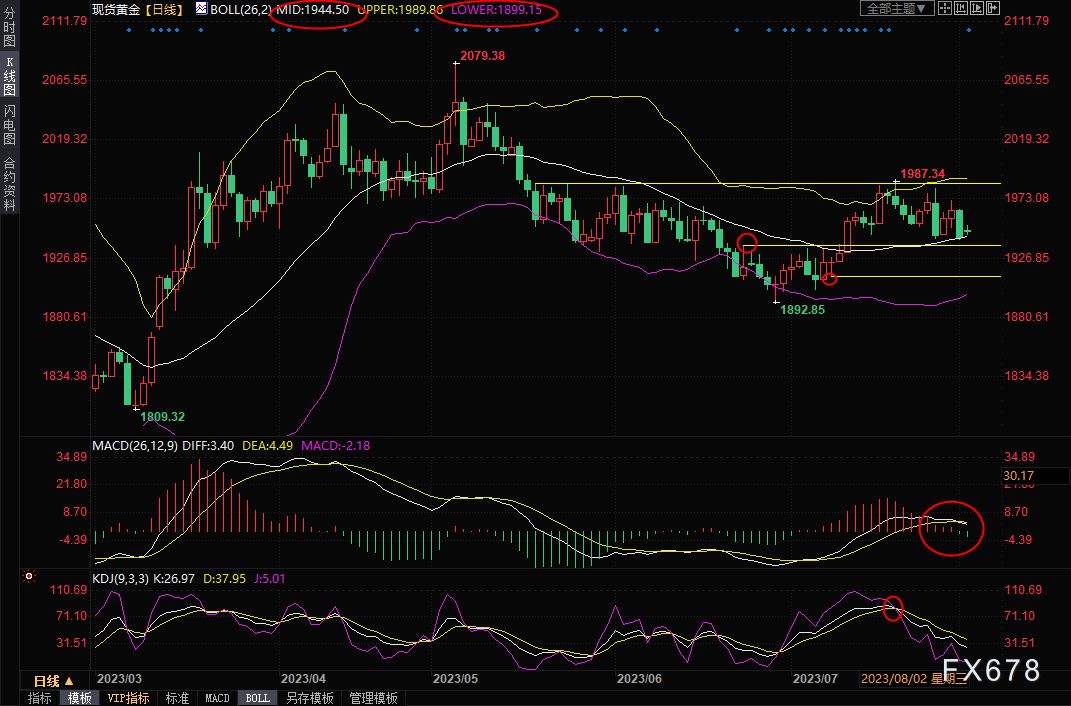The height and width of the screenshot is (706, 1071).
Task: Expand the 日线 period selector
Action: [x=54, y=680]
